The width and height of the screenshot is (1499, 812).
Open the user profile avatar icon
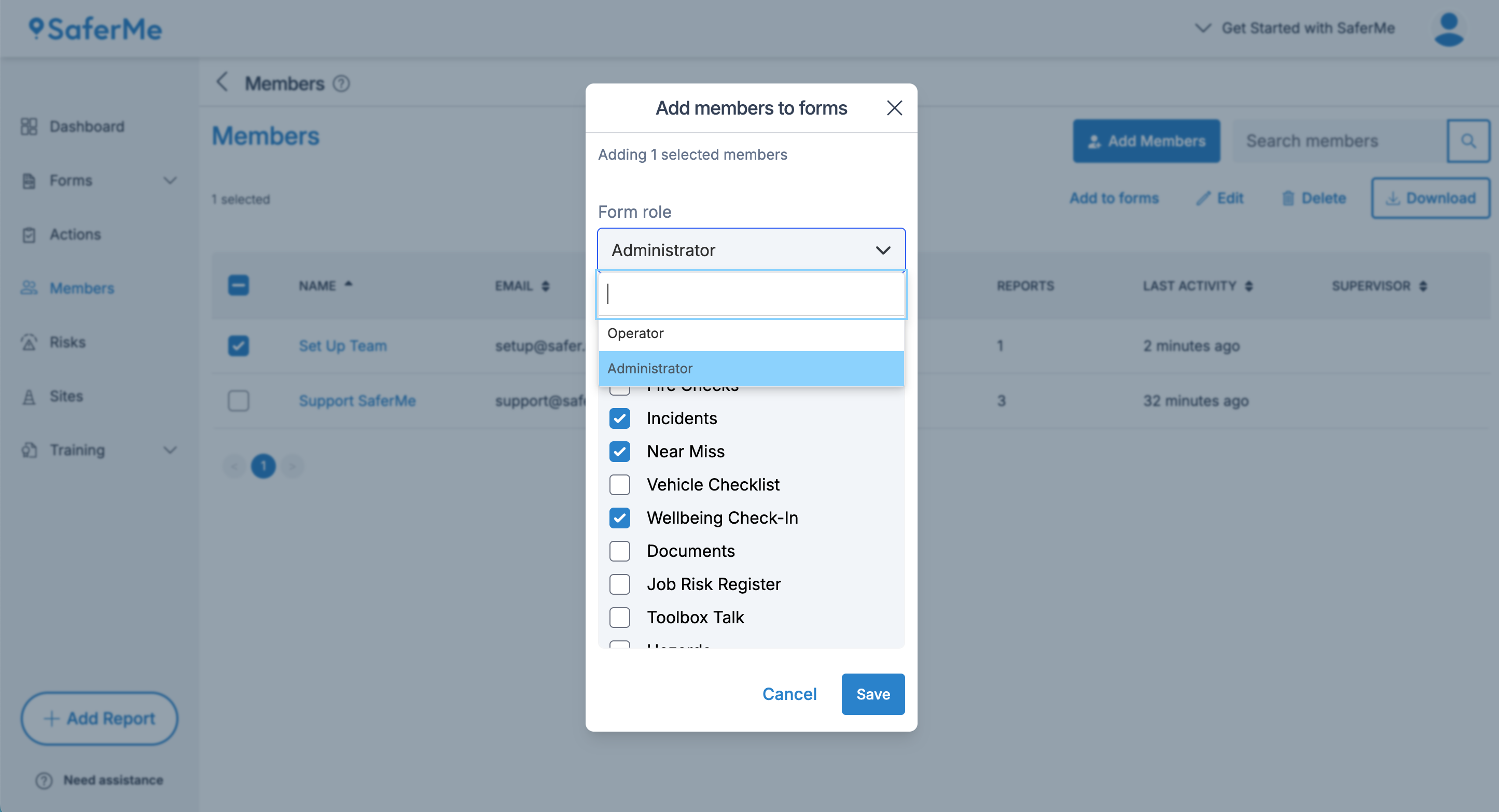point(1449,28)
